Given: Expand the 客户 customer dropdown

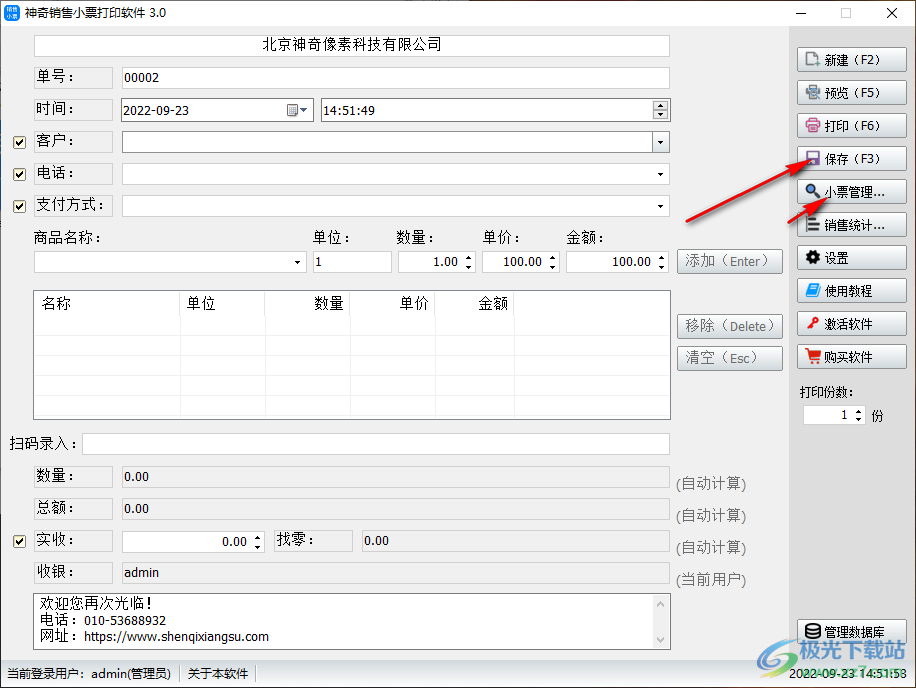Looking at the screenshot, I should pos(660,142).
